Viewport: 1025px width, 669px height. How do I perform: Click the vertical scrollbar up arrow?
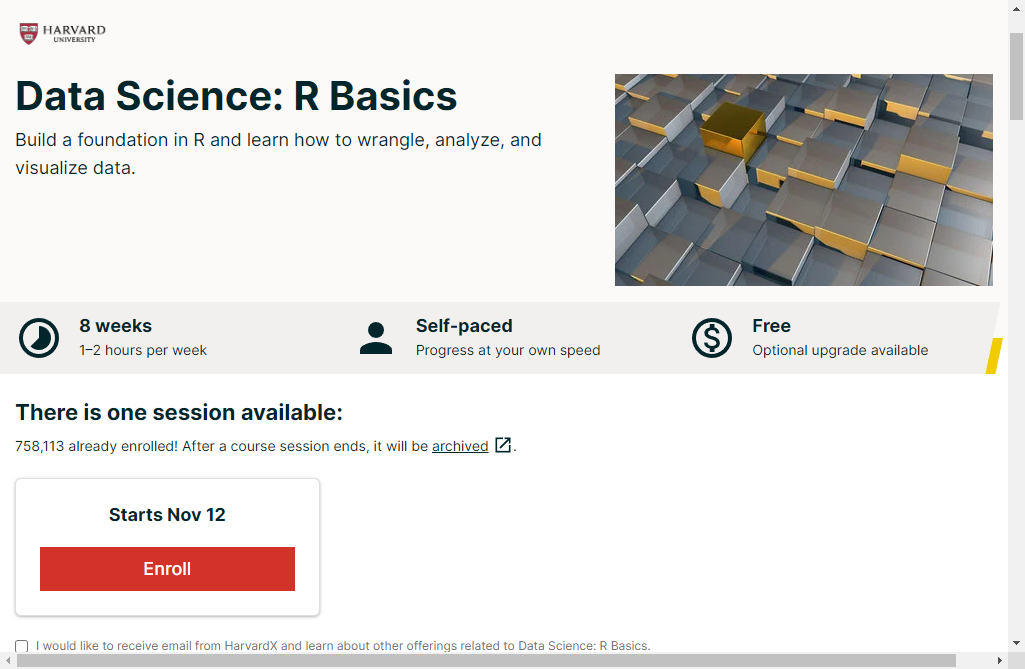(x=1016, y=9)
